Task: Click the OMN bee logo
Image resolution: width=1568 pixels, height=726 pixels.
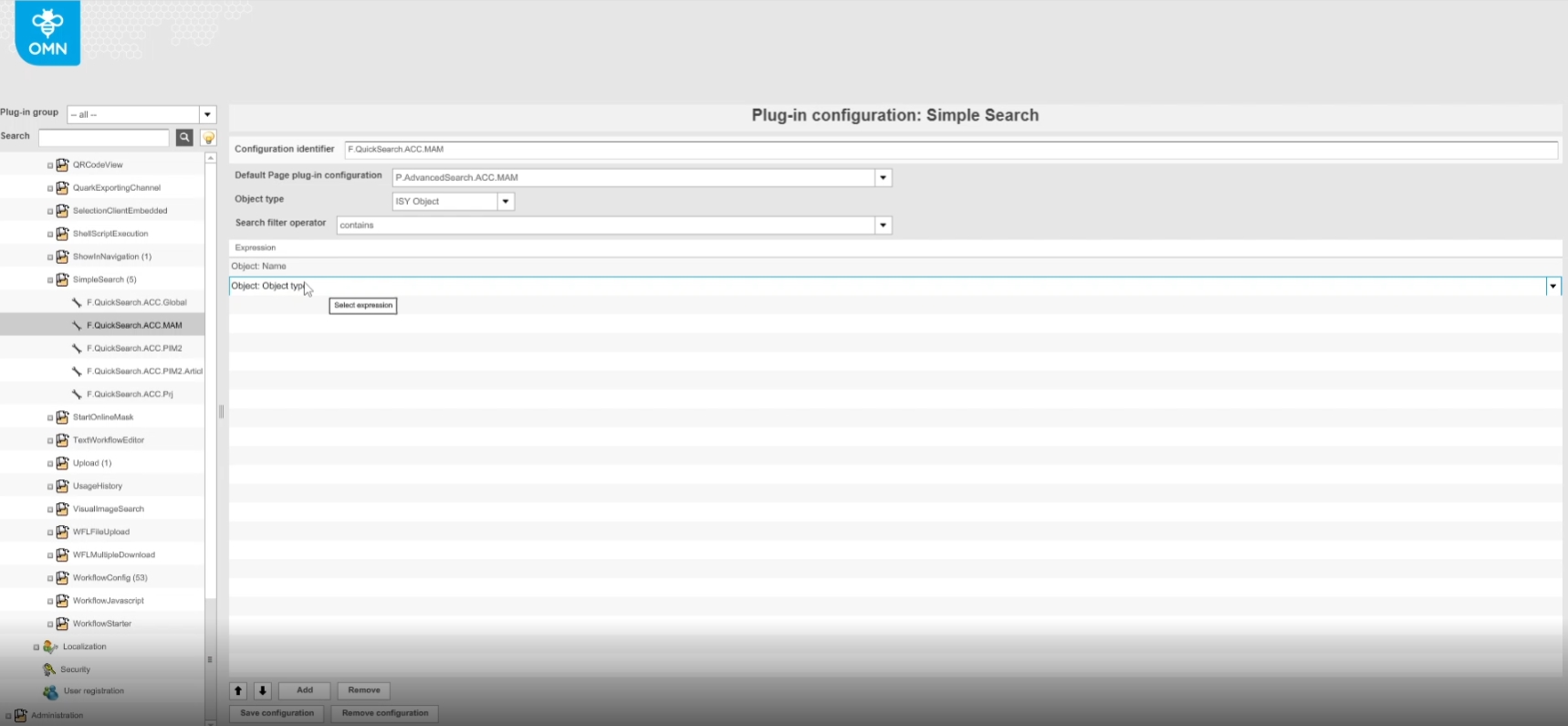Action: click(47, 33)
